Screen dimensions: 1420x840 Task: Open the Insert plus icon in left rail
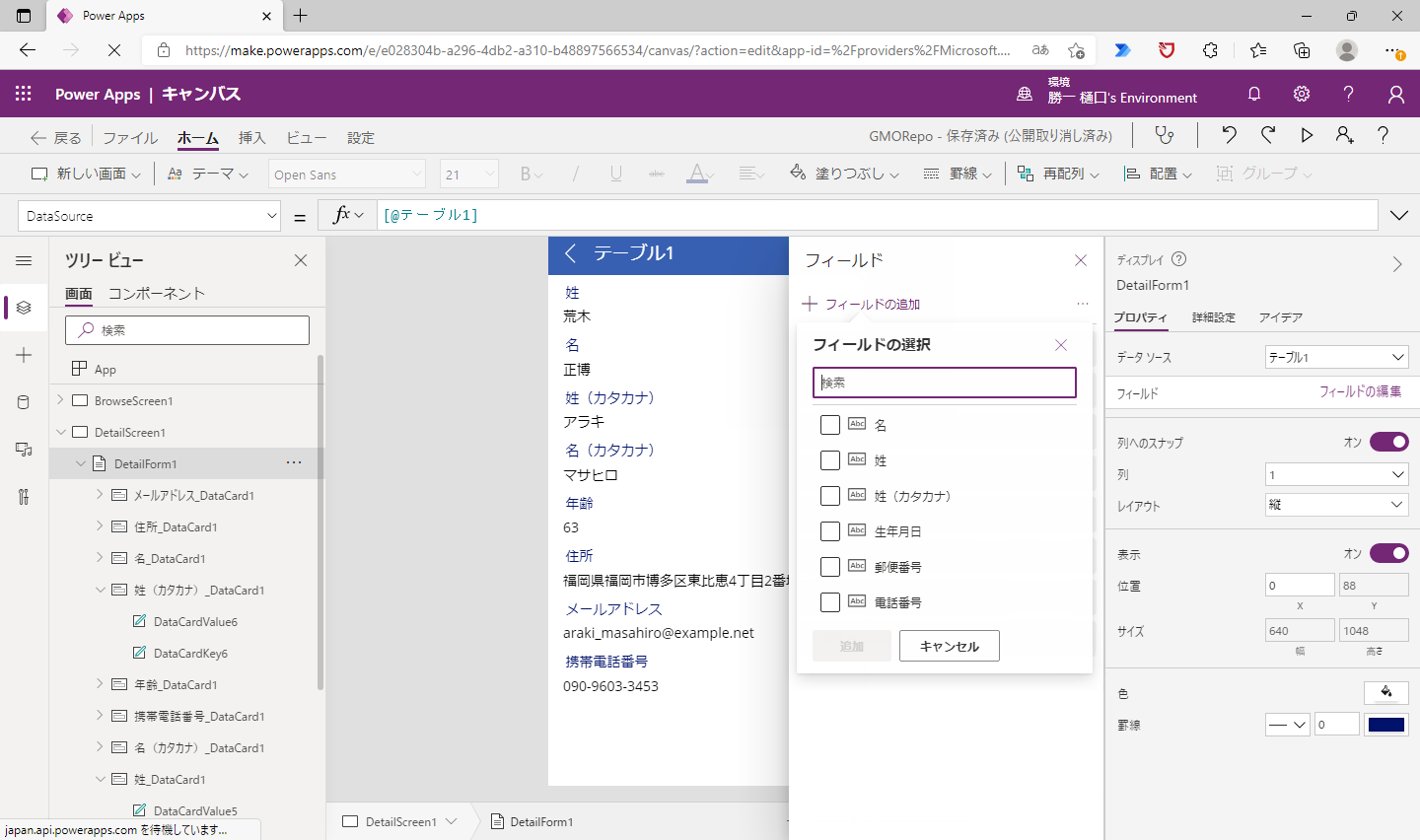pyautogui.click(x=24, y=355)
